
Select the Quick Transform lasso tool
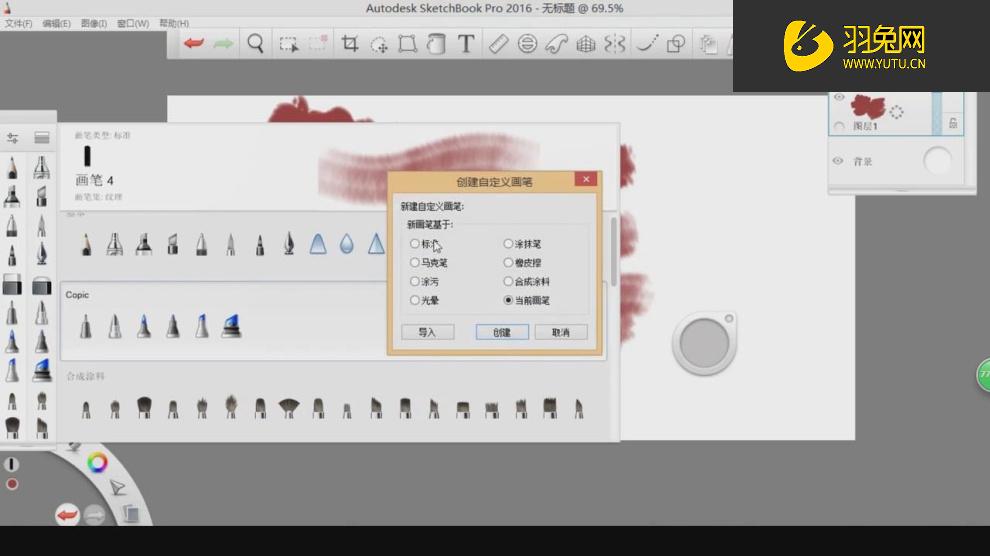pos(379,44)
